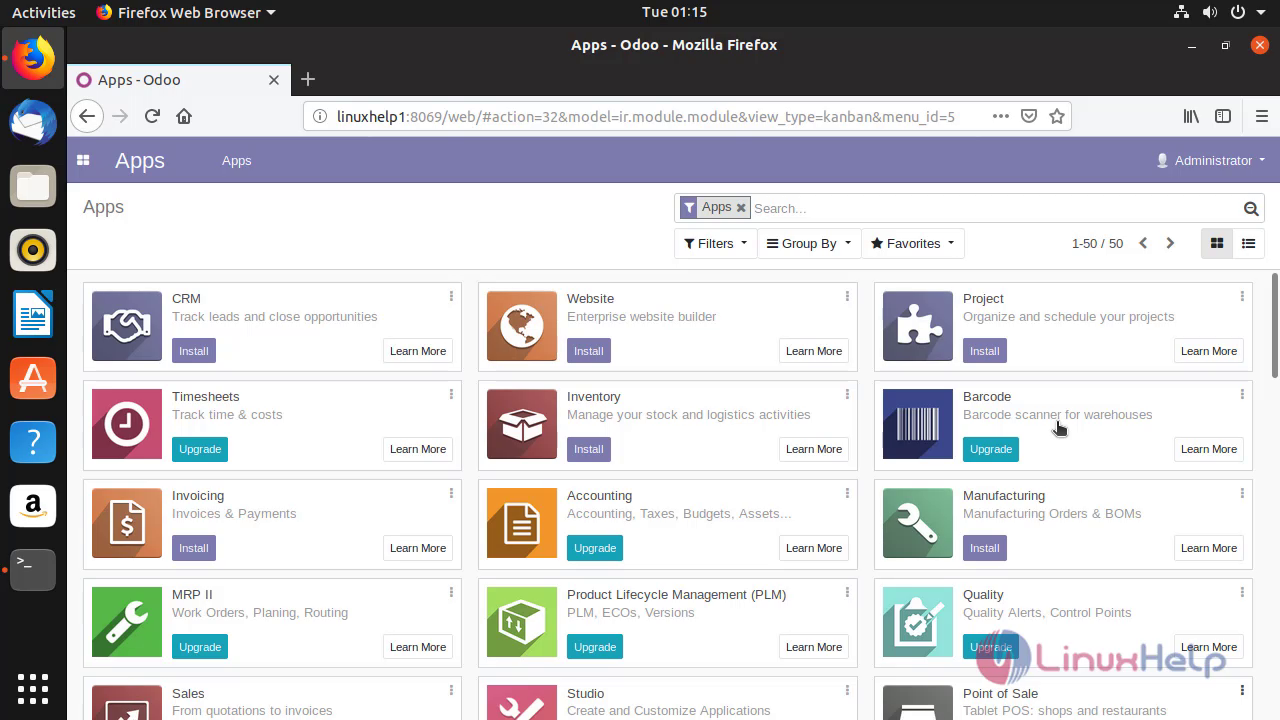Click the Barcode app icon

918,424
